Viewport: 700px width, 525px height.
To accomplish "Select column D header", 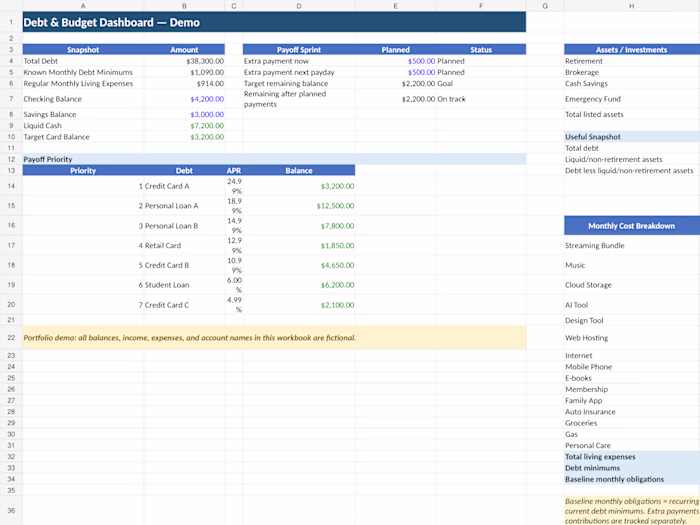I will 299,6.
